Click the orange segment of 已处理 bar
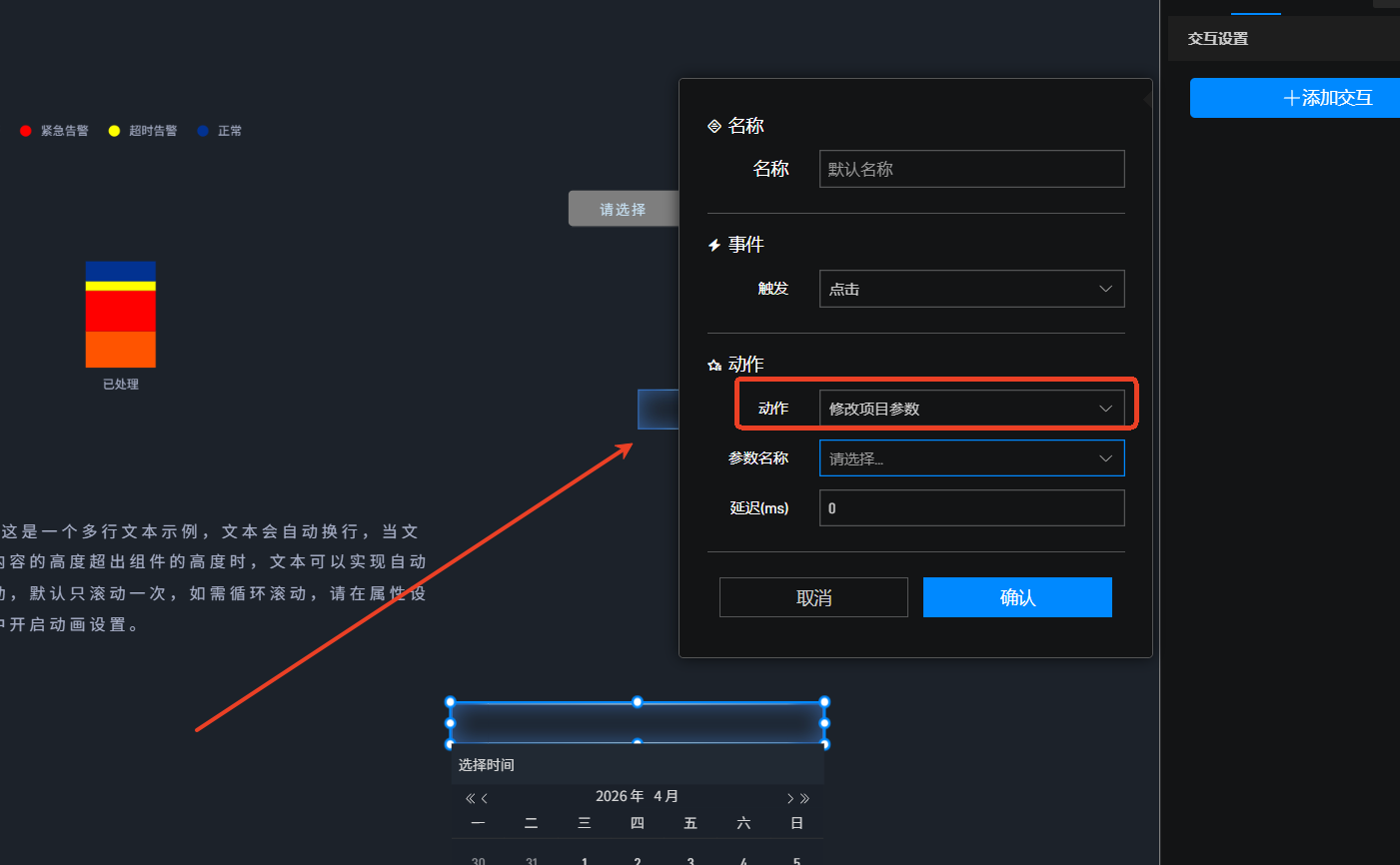1400x865 pixels. 121,350
